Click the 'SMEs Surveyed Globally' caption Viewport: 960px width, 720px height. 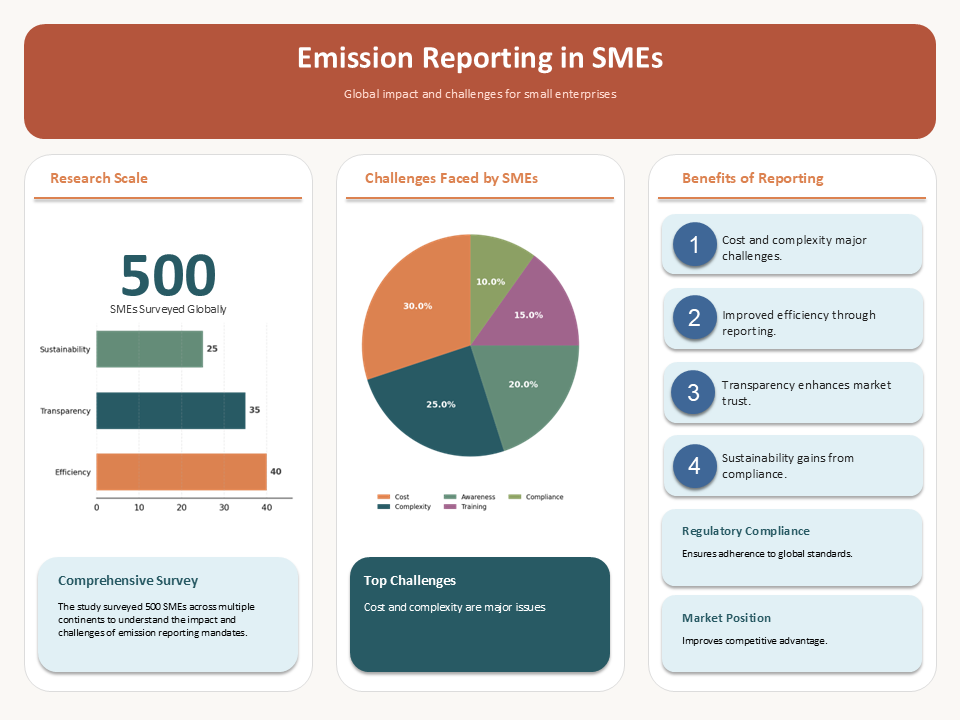pyautogui.click(x=168, y=309)
